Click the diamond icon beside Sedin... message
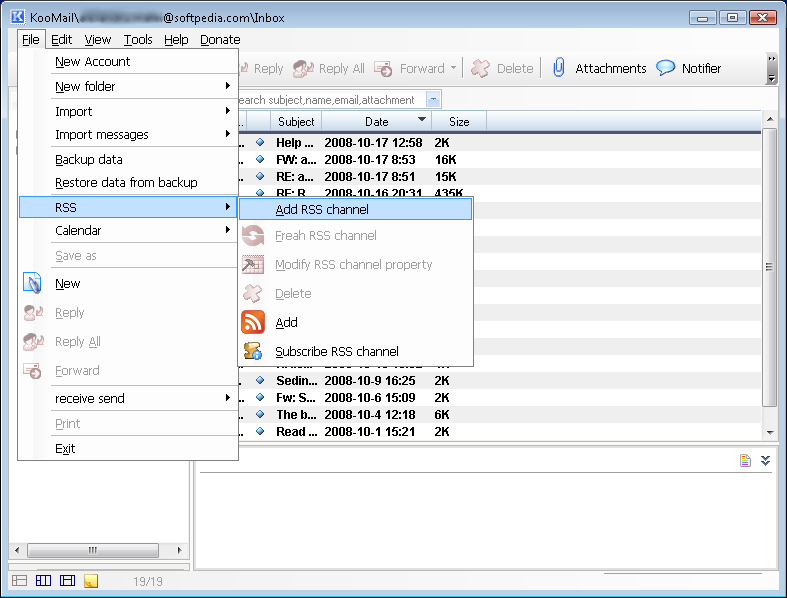The image size is (787, 598). [x=260, y=380]
